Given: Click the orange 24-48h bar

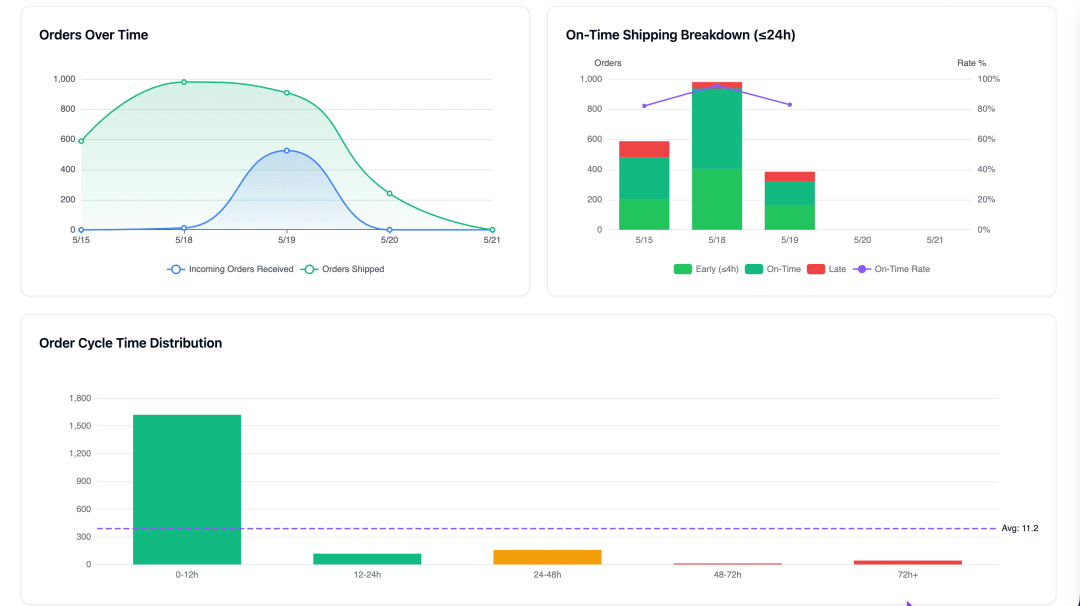Looking at the screenshot, I should tap(547, 557).
